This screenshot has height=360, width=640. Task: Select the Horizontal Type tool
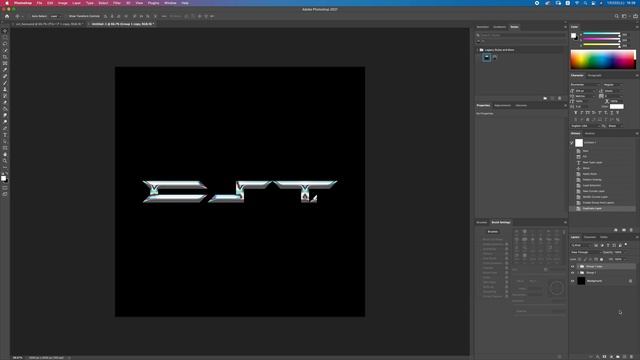(x=5, y=135)
